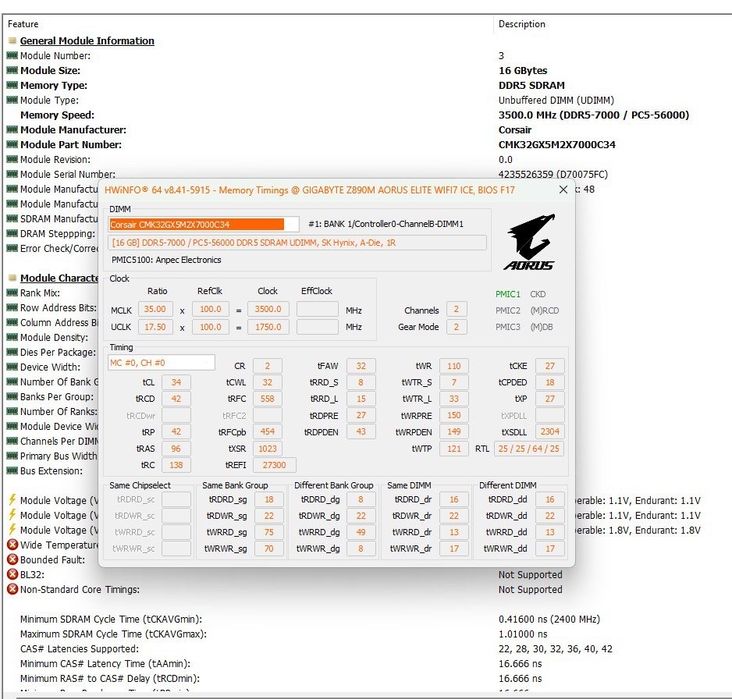Click the (M)RCD label
Image resolution: width=732 pixels, height=699 pixels.
(x=544, y=311)
